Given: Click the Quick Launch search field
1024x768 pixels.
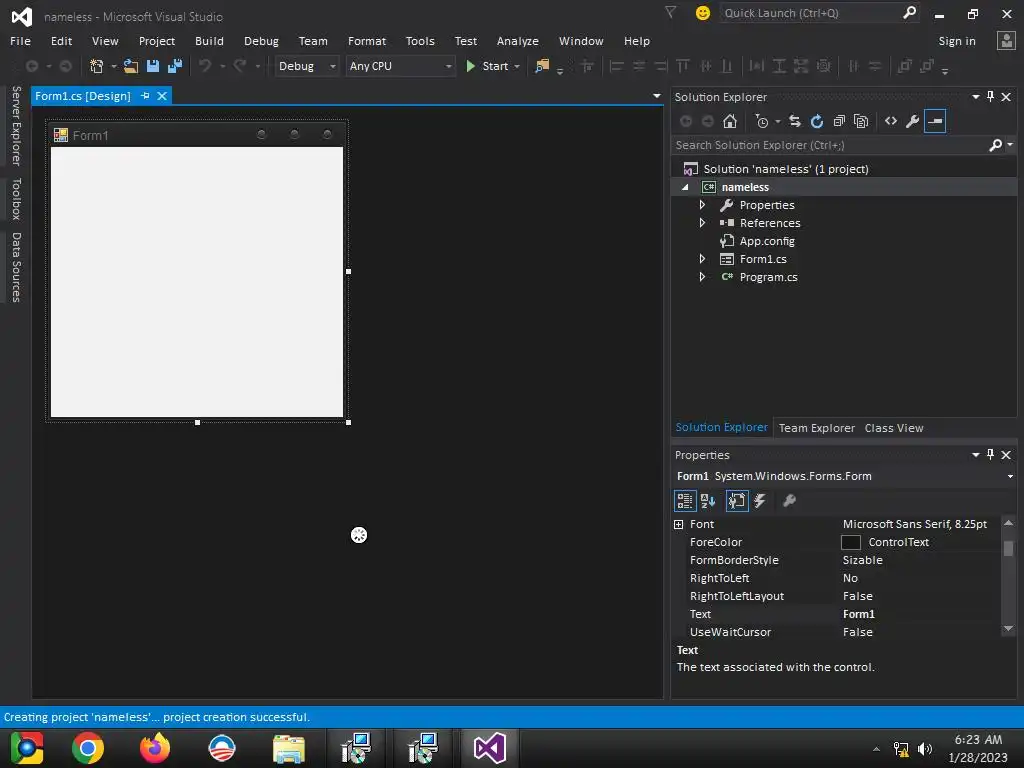Looking at the screenshot, I should point(812,13).
